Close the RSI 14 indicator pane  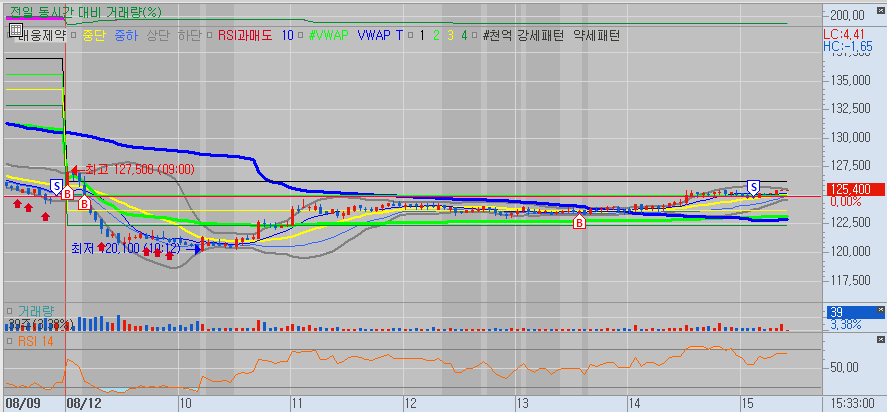880,339
